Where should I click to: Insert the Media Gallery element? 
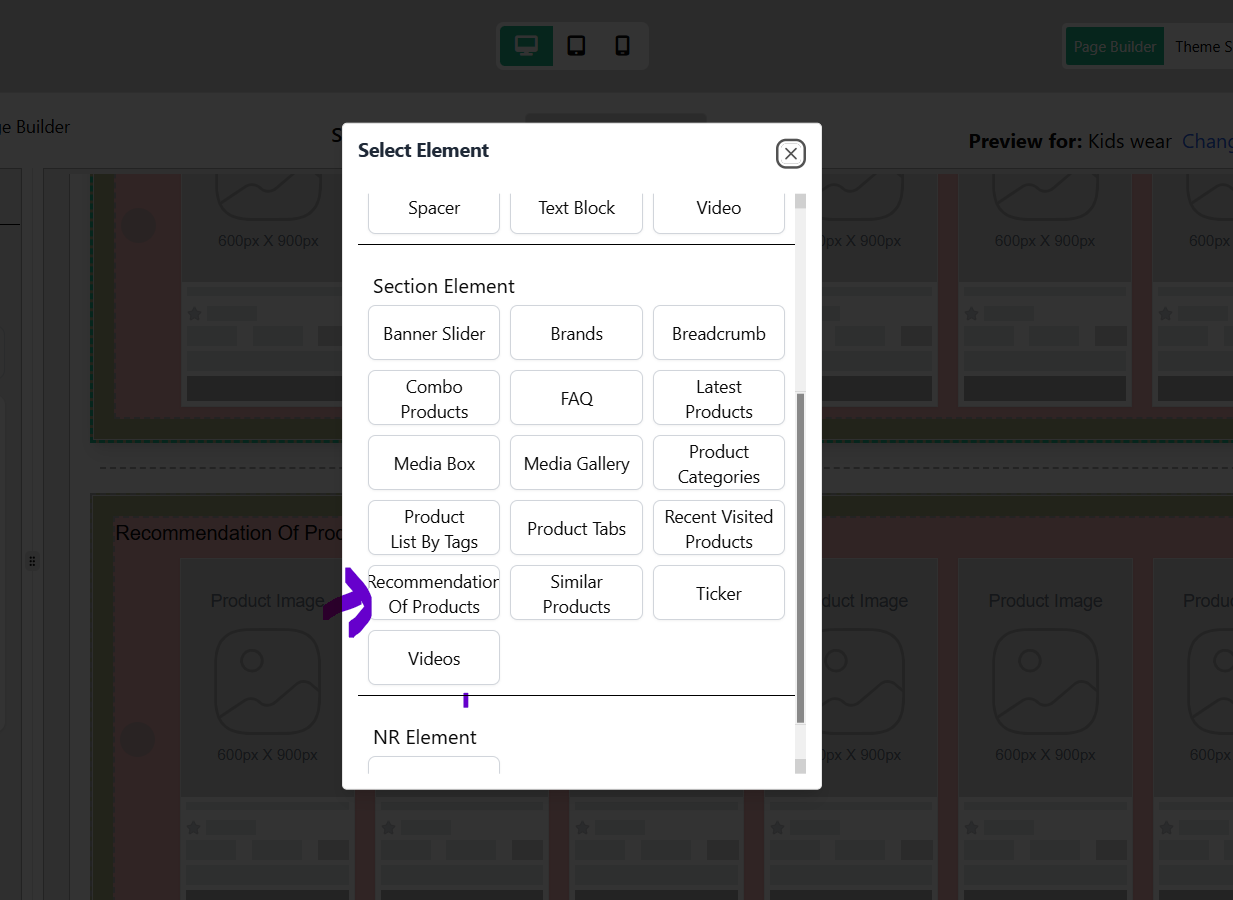coord(576,463)
